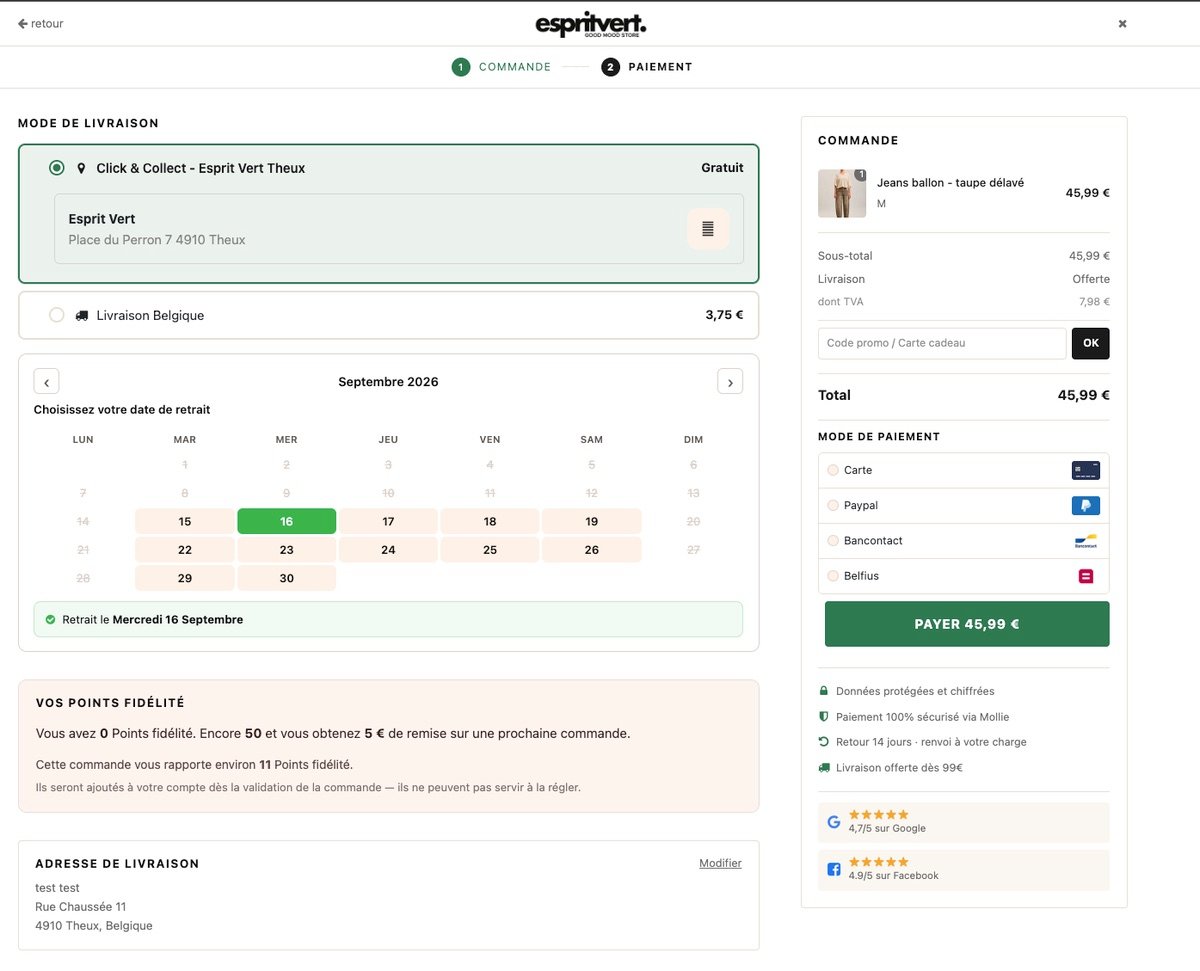Click the Jeans ballon product thumbnail
Screen dimensions: 1200x971
click(842, 193)
